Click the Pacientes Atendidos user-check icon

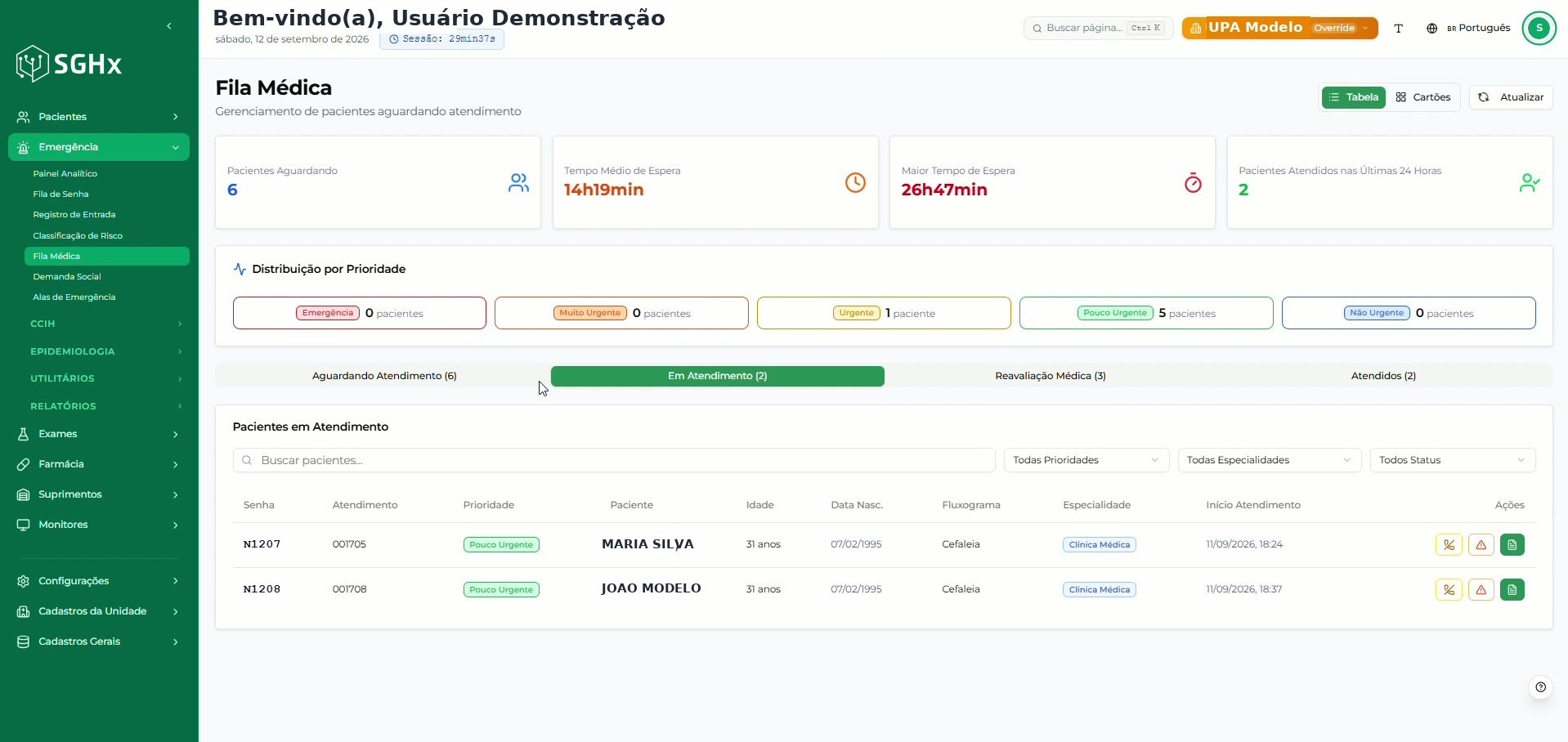[x=1530, y=182]
